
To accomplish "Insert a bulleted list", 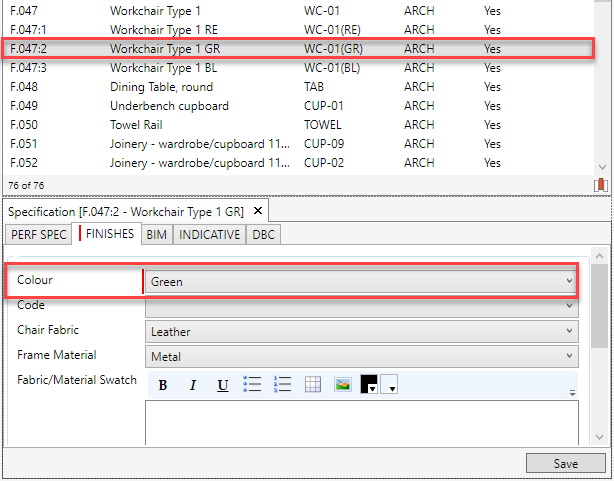I will [x=253, y=385].
